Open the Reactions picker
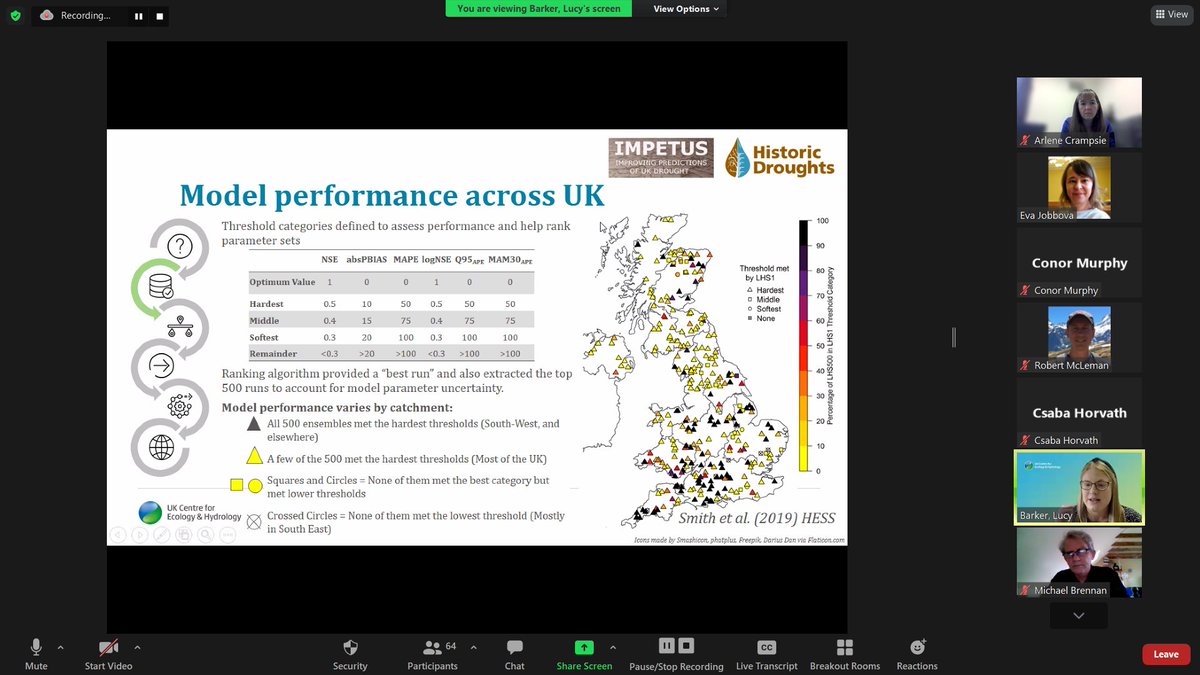Screen dimensions: 1200x675 pos(915,653)
